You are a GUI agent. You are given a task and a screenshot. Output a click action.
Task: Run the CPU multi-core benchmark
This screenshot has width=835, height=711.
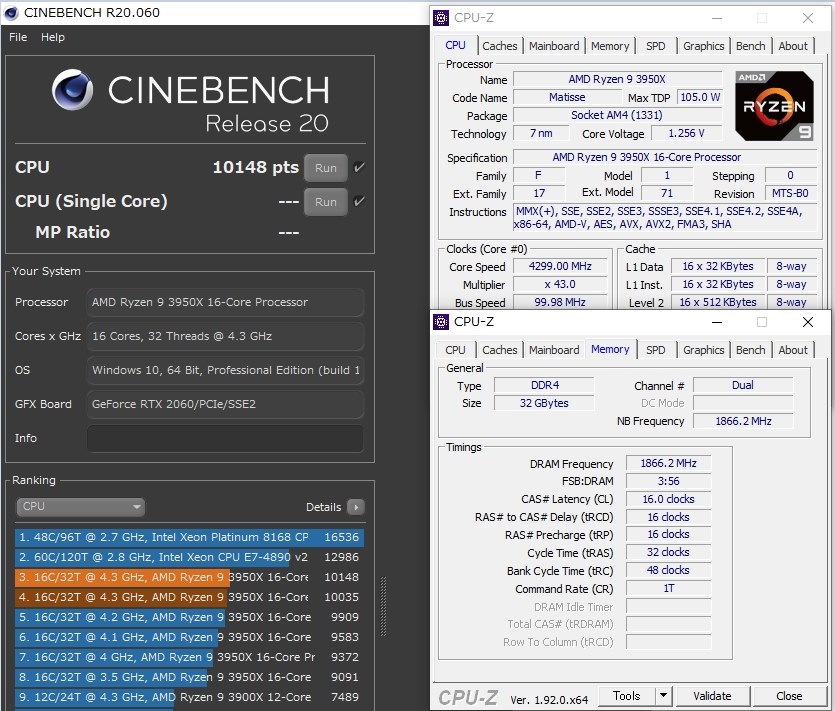(x=326, y=168)
